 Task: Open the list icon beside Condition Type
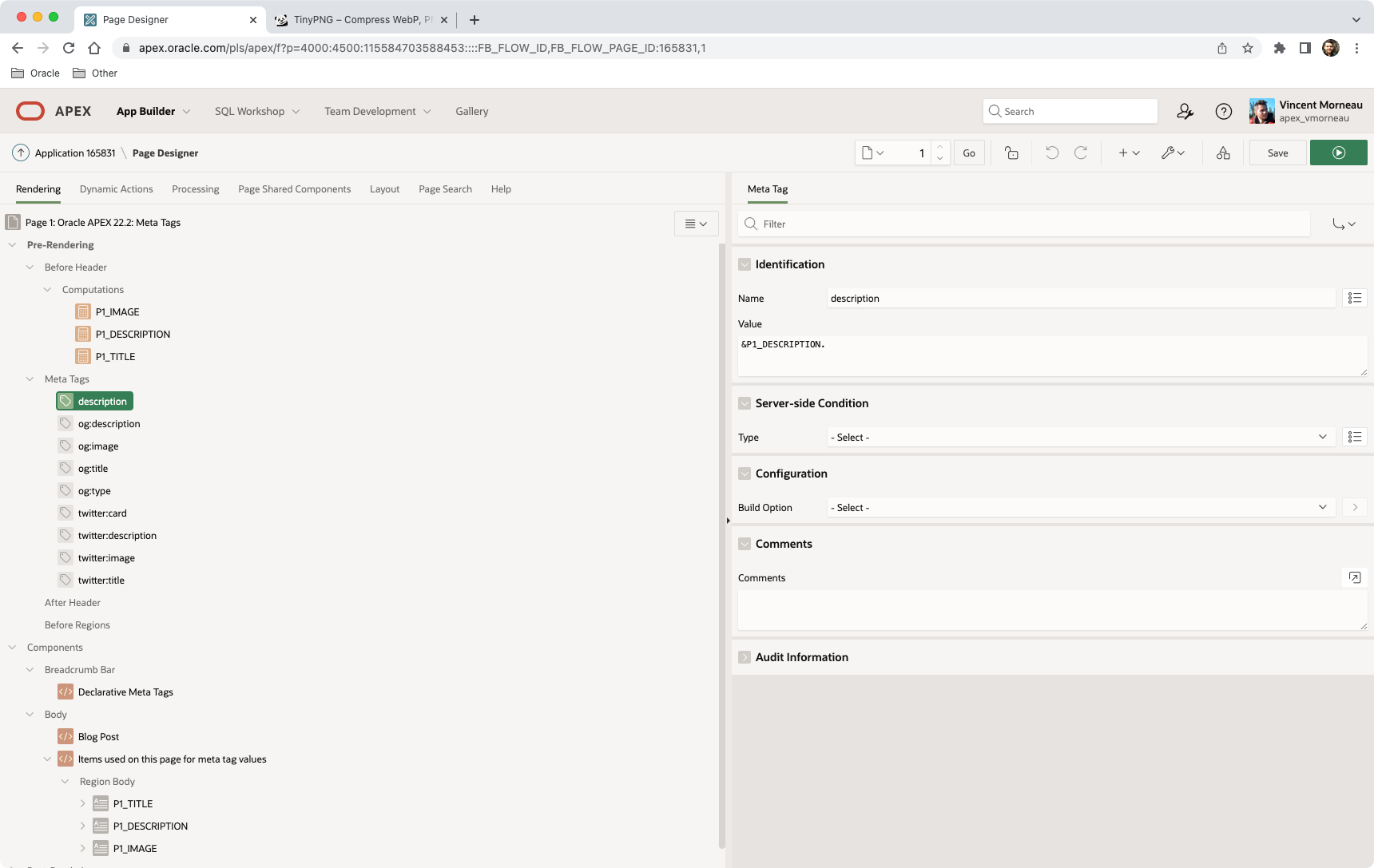point(1355,437)
